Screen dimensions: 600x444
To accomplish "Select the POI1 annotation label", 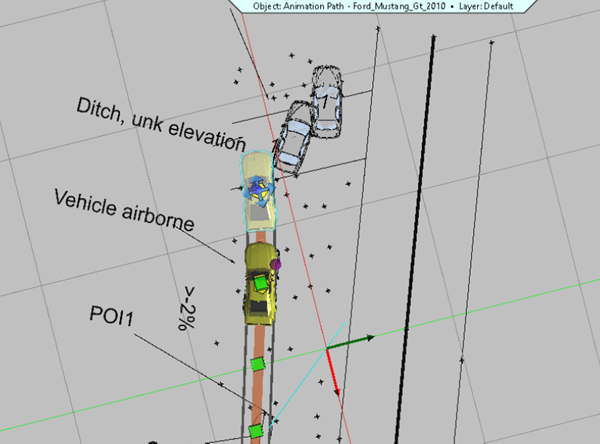I will (x=111, y=316).
